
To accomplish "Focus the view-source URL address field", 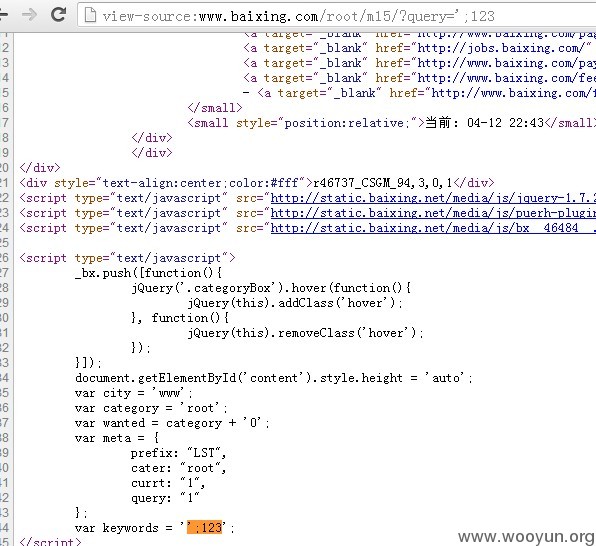I will click(337, 16).
